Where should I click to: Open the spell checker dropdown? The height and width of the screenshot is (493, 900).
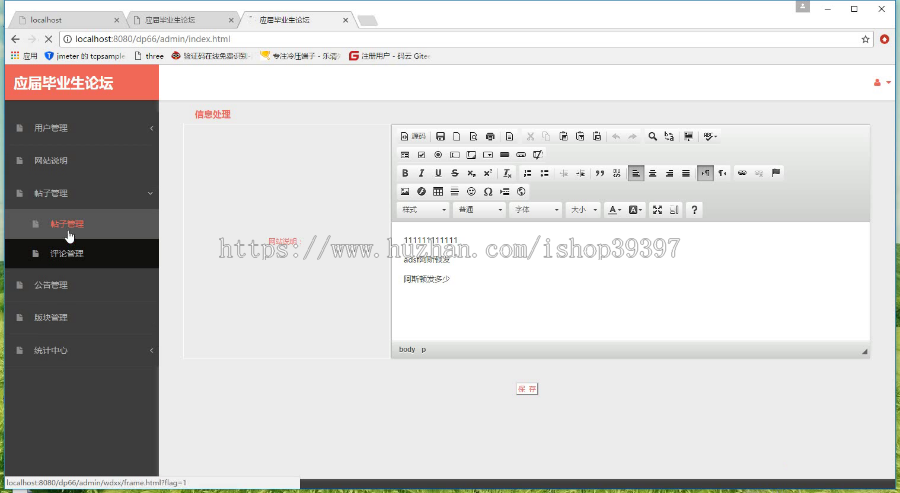pyautogui.click(x=710, y=137)
